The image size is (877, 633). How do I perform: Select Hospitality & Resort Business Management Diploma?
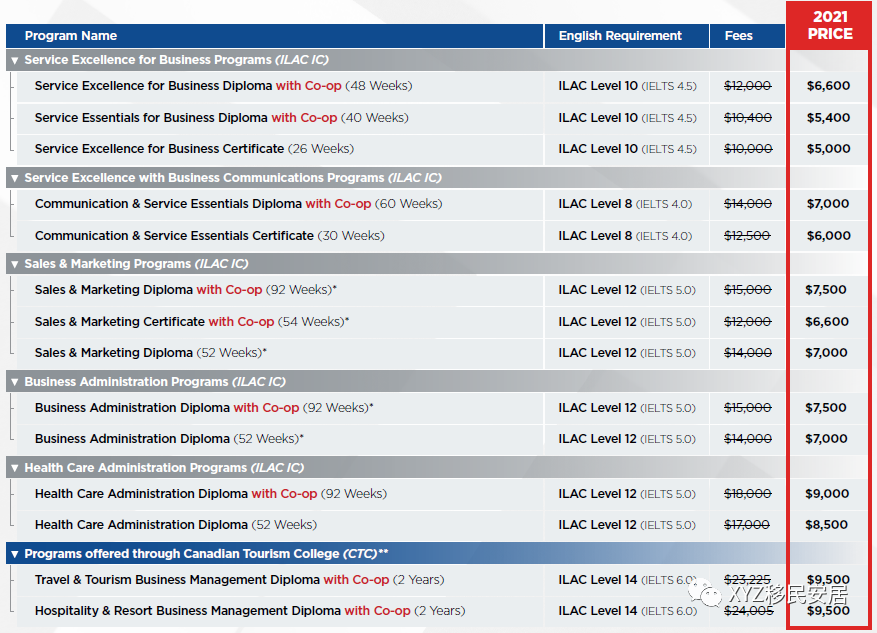click(250, 611)
